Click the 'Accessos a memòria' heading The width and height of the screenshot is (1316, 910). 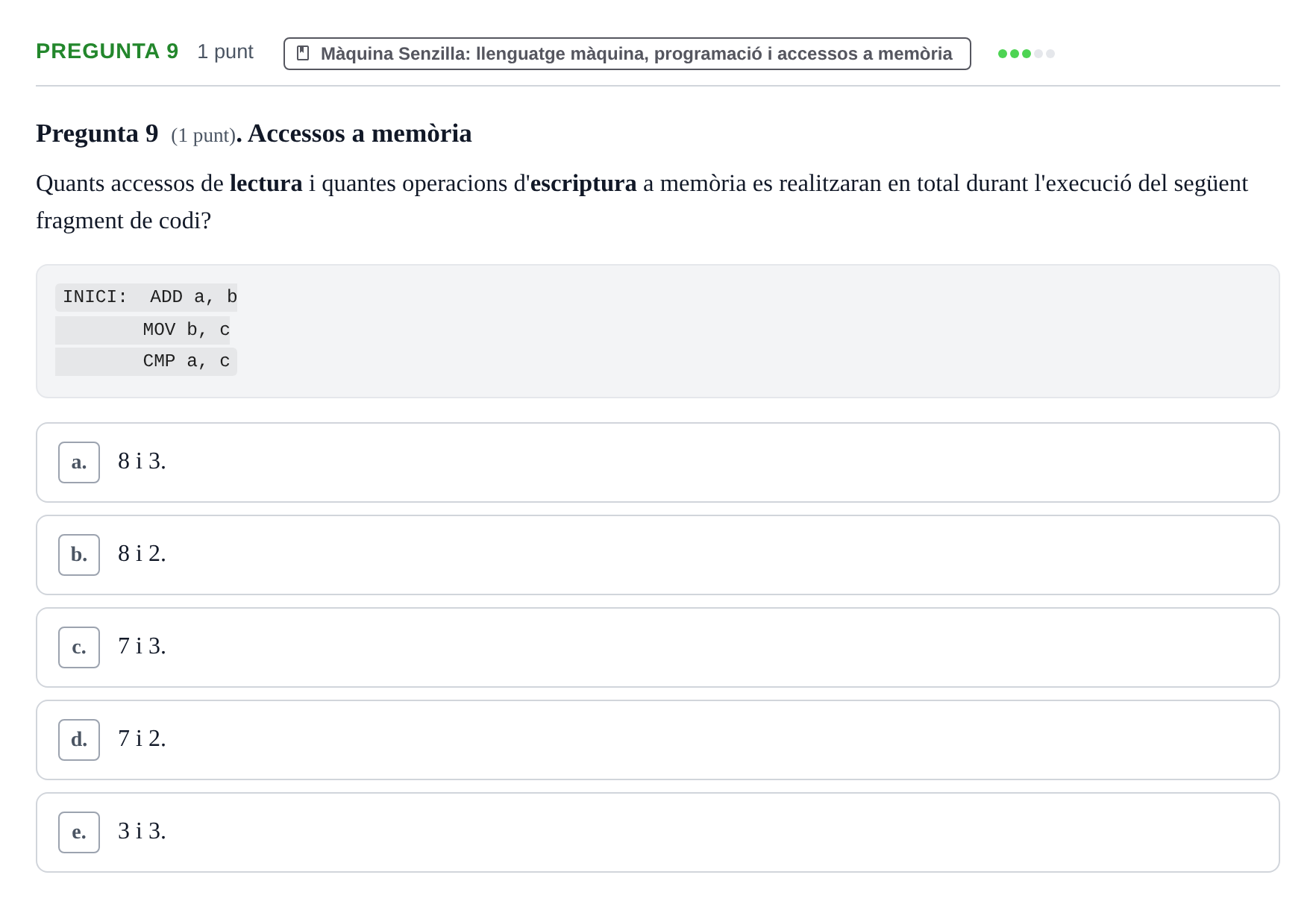[x=360, y=134]
